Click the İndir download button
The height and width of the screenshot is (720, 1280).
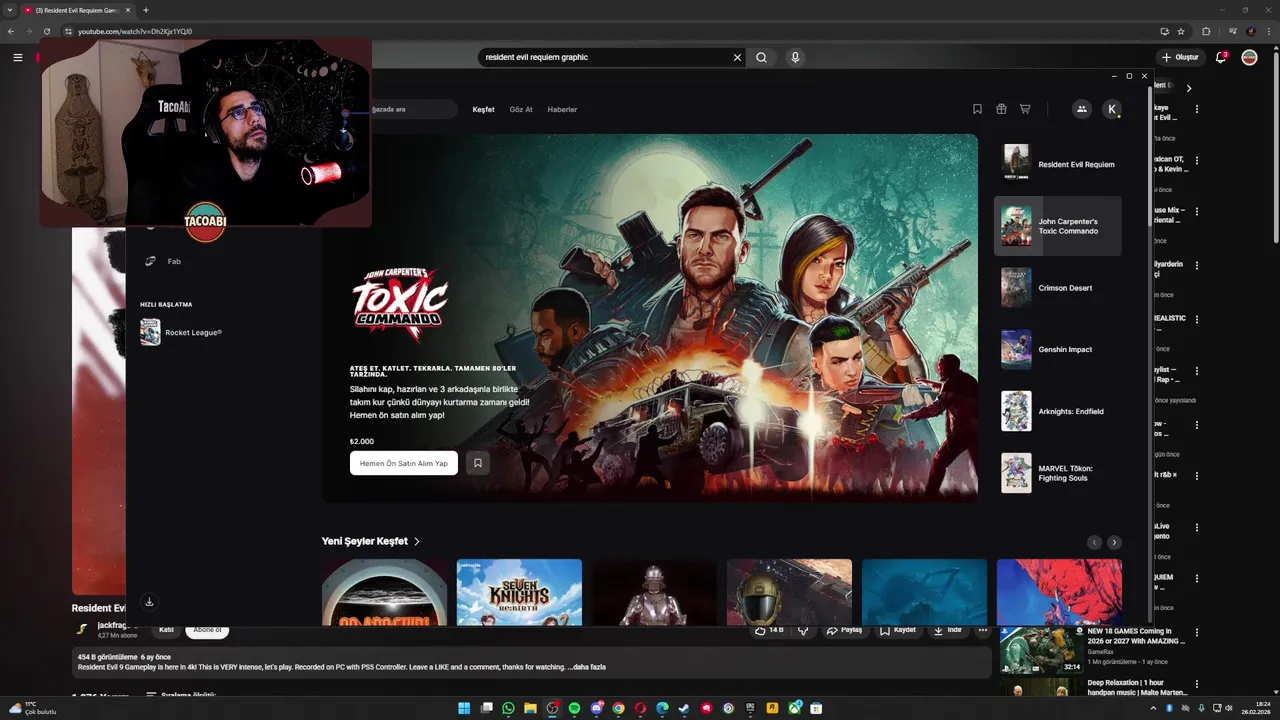pos(947,630)
